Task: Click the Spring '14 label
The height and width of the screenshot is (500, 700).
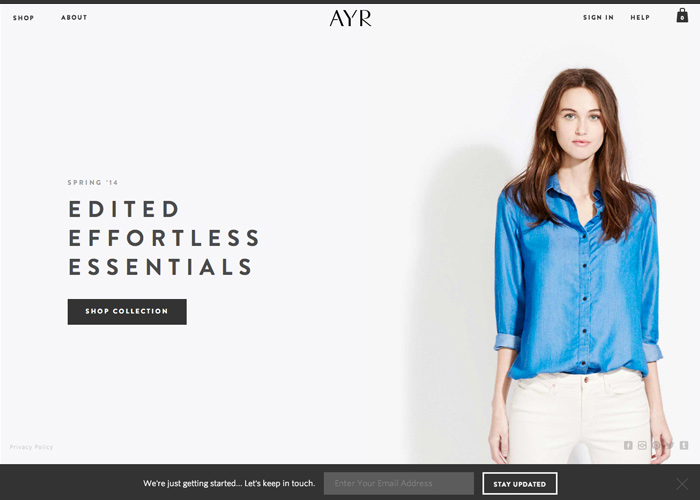Action: coord(93,182)
